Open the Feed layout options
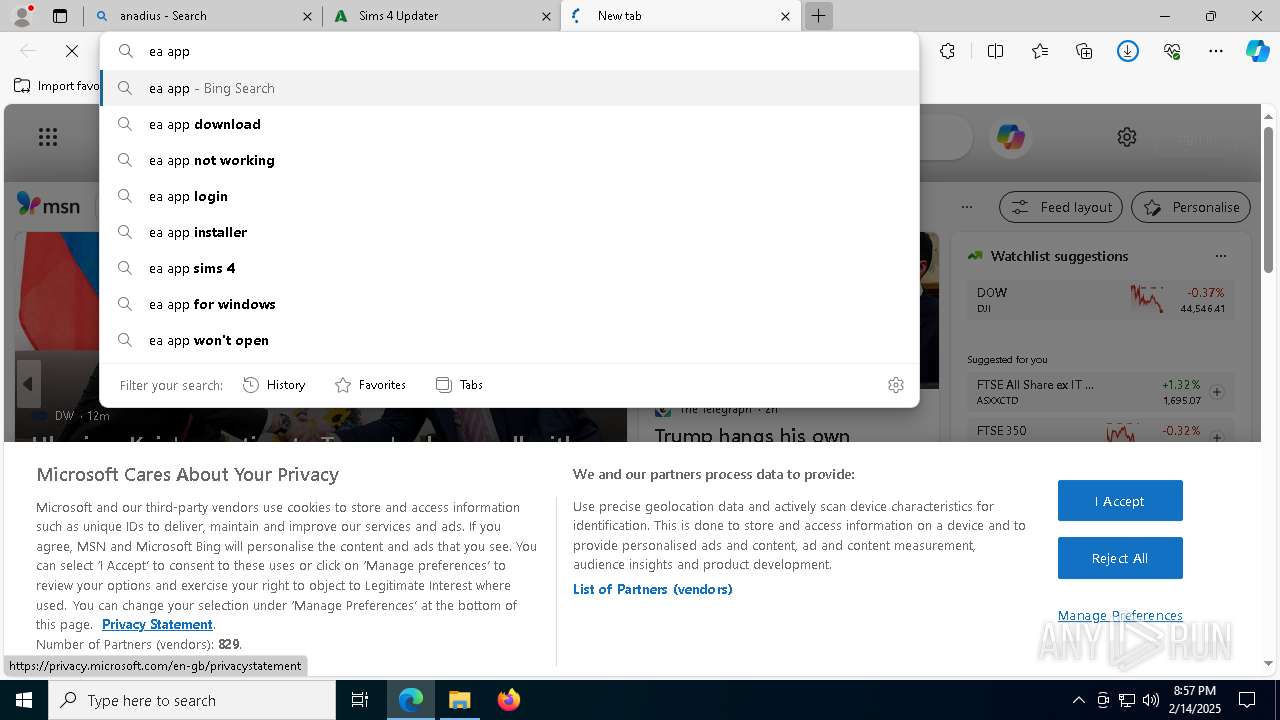Image resolution: width=1280 pixels, height=720 pixels. [1061, 207]
